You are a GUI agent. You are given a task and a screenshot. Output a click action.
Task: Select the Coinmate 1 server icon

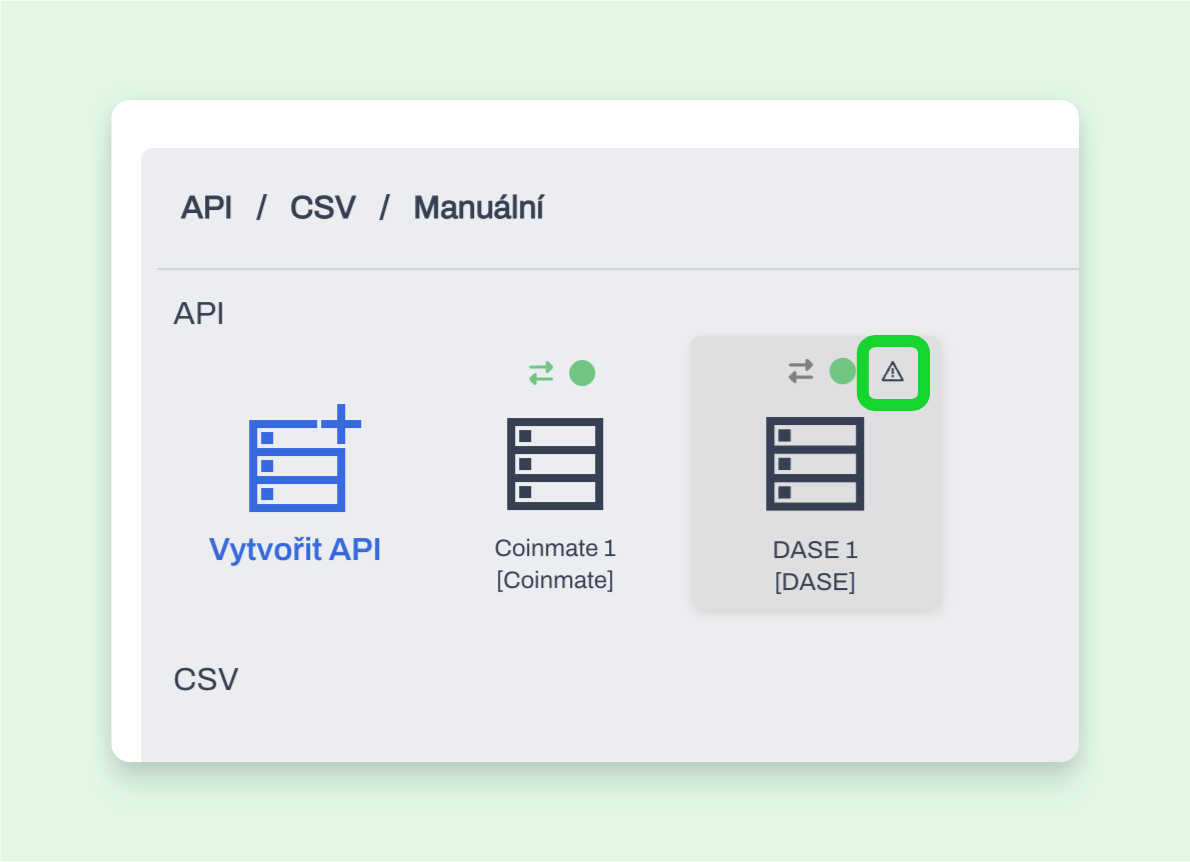pyautogui.click(x=555, y=464)
